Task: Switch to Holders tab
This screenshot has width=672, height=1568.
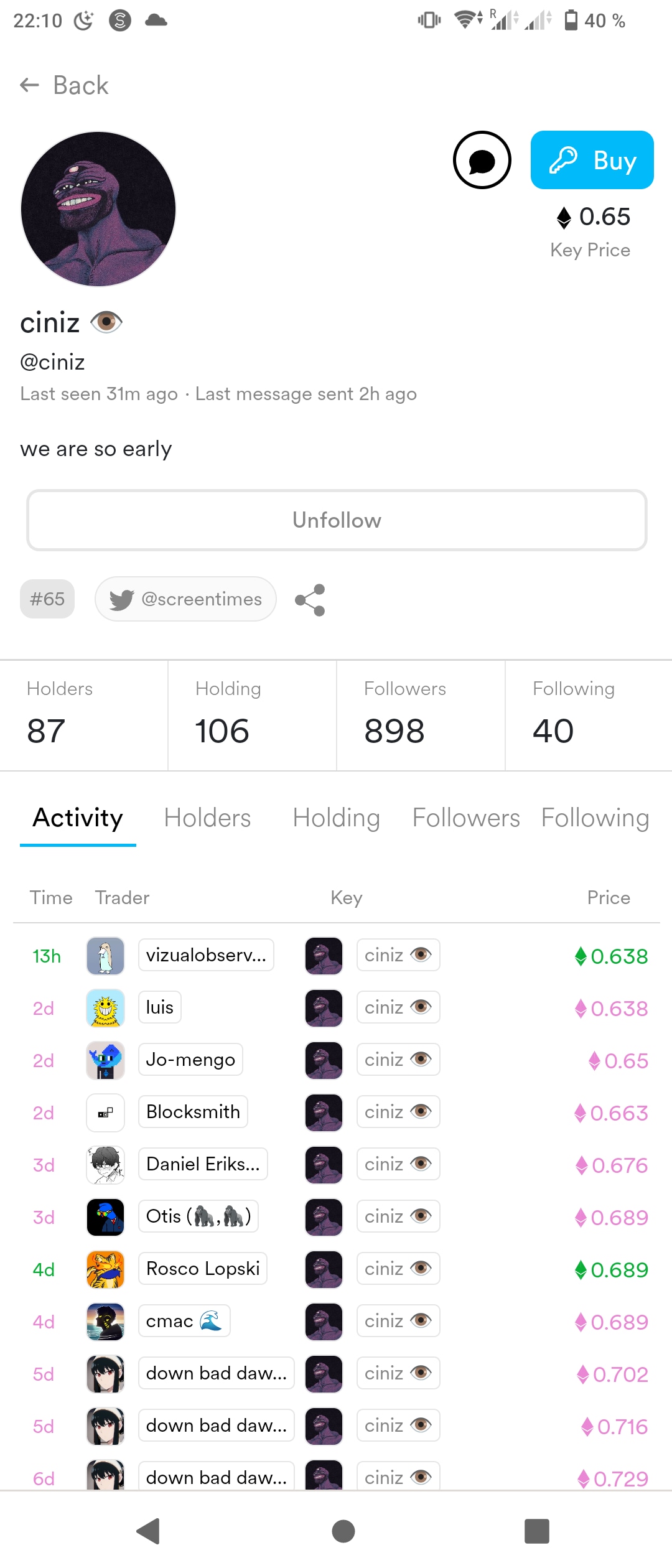Action: click(207, 818)
